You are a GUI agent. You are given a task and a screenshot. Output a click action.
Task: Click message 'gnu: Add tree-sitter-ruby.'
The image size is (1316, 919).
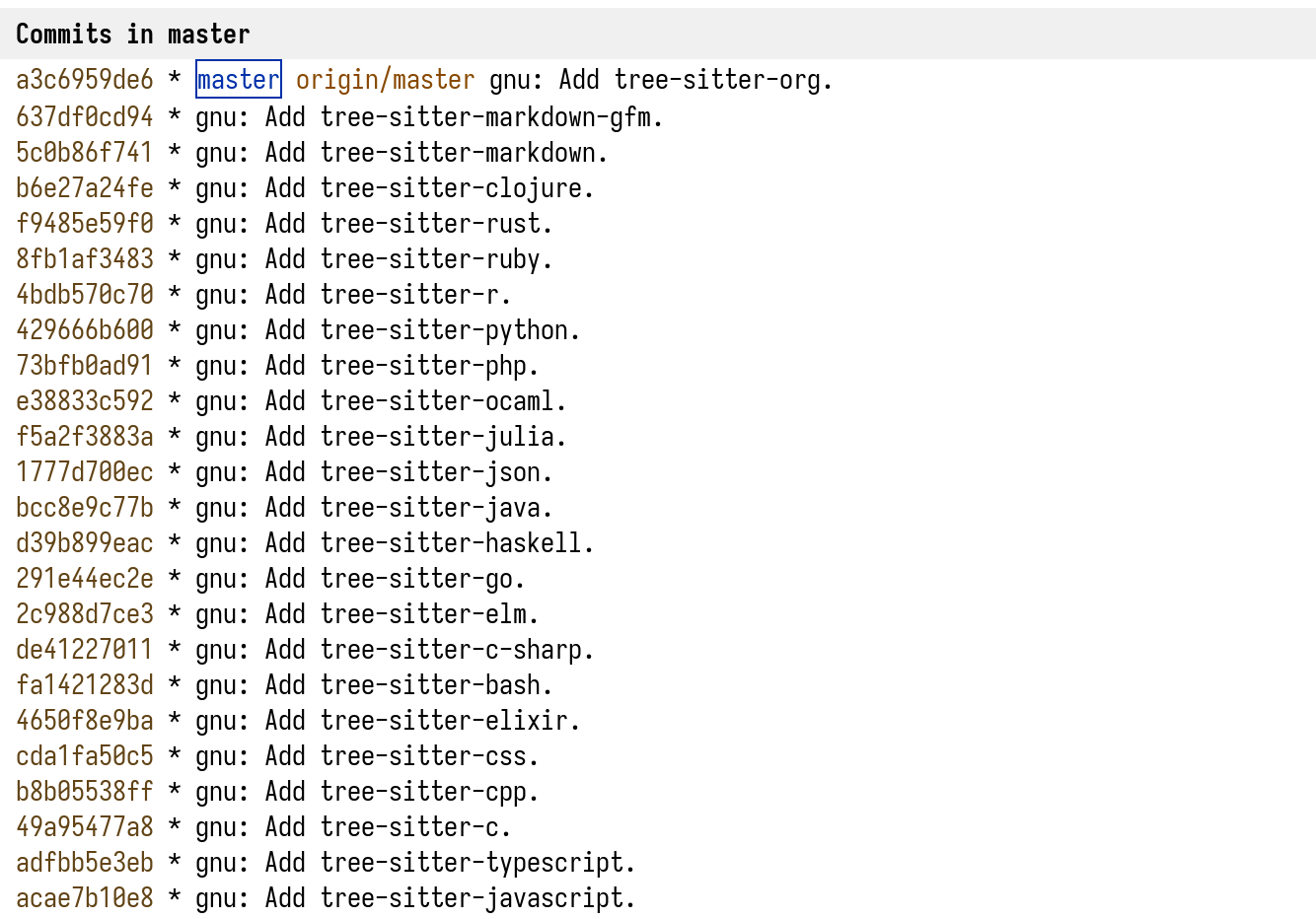[x=374, y=259]
